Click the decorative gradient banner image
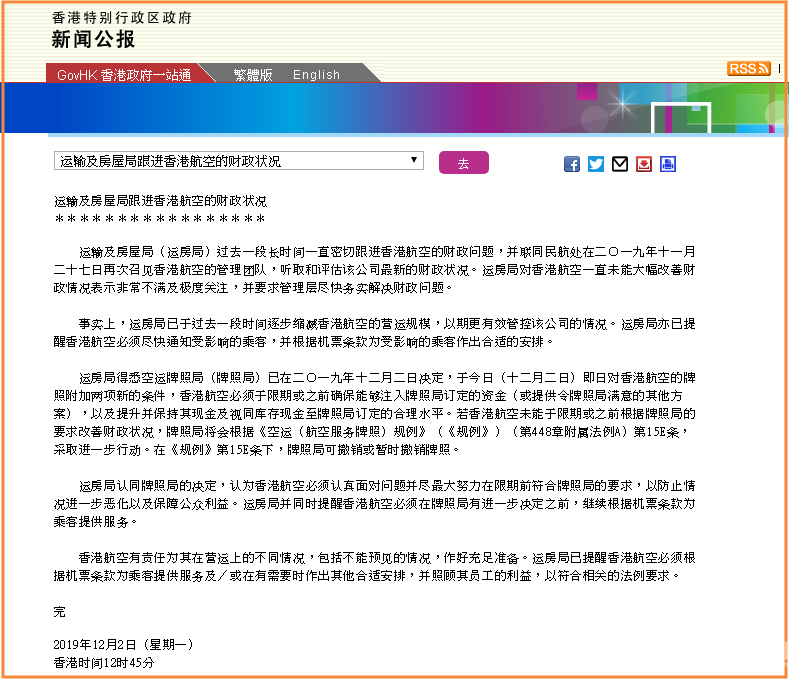Screen dimensions: 789x680 point(394,108)
